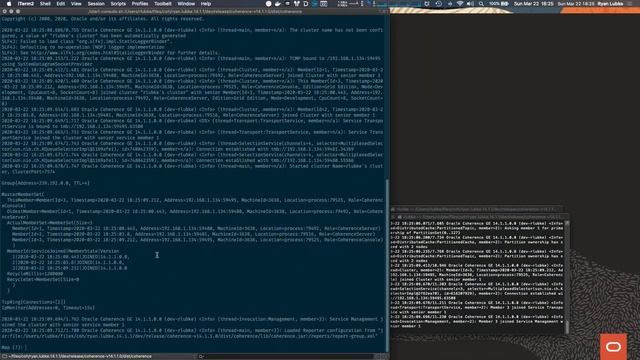Click the battery status icon

[505, 4]
